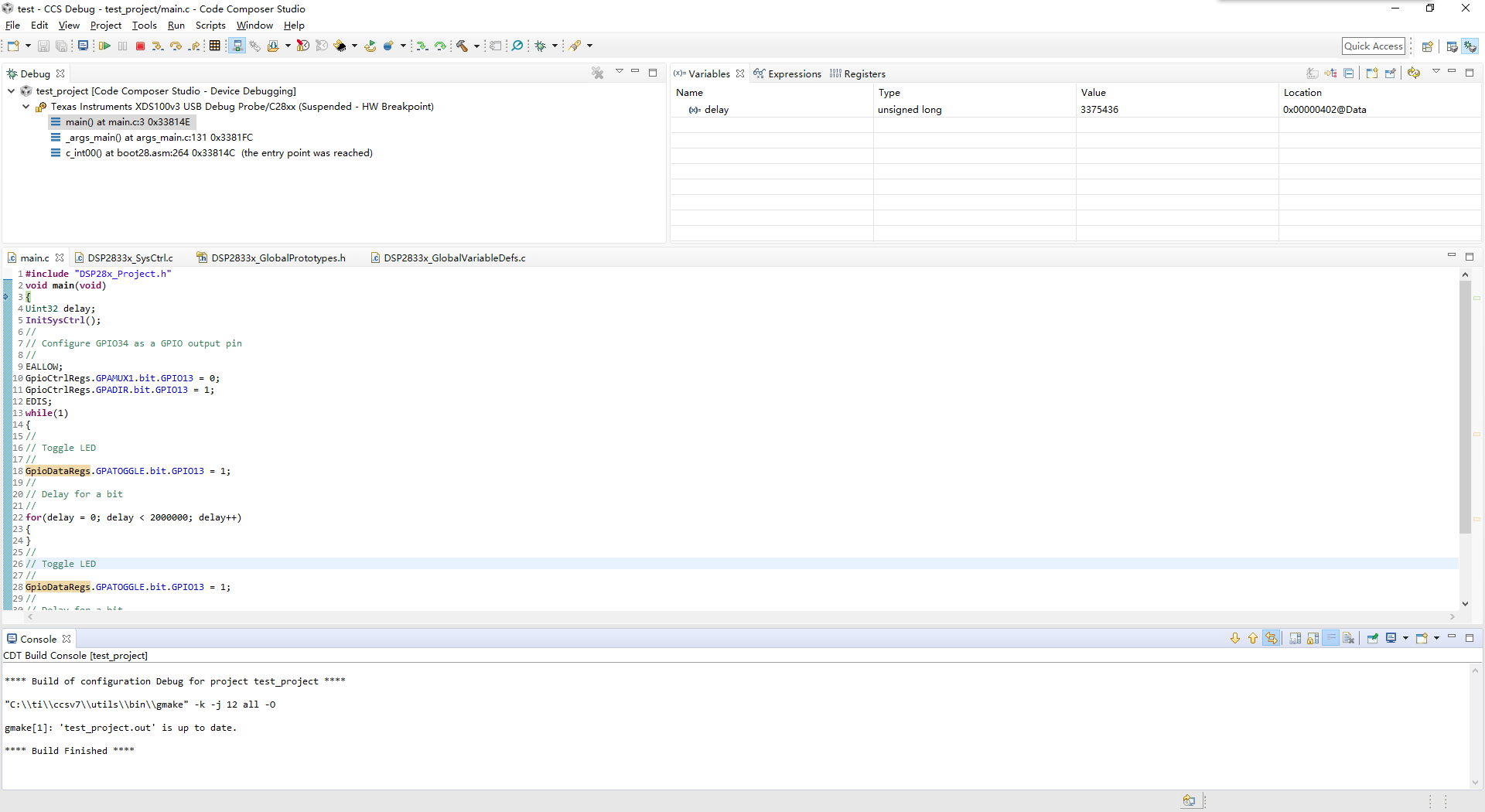Image resolution: width=1485 pixels, height=812 pixels.
Task: Open the File menu
Action: tap(12, 25)
